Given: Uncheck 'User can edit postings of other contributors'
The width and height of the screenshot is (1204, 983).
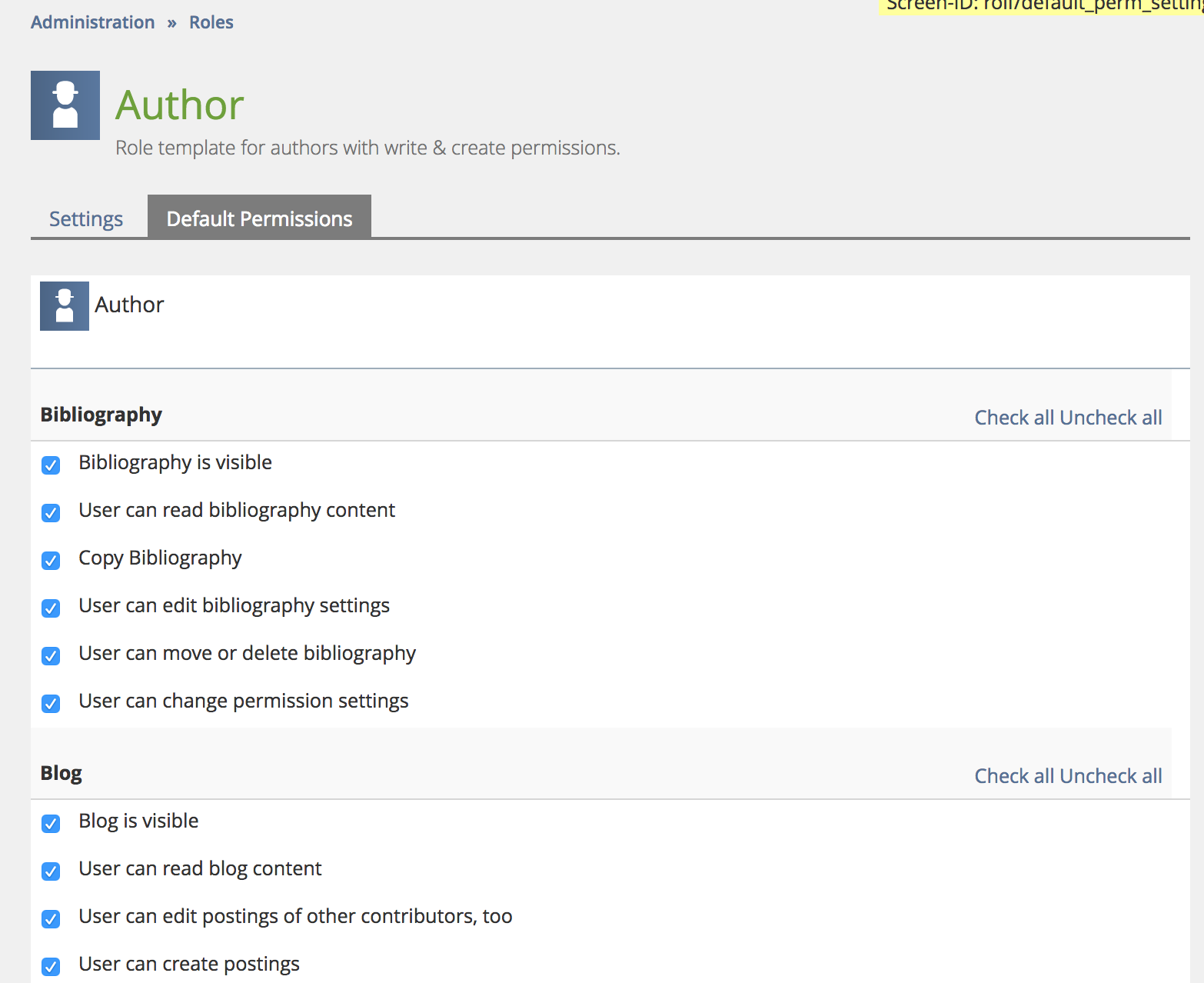Looking at the screenshot, I should pyautogui.click(x=51, y=919).
